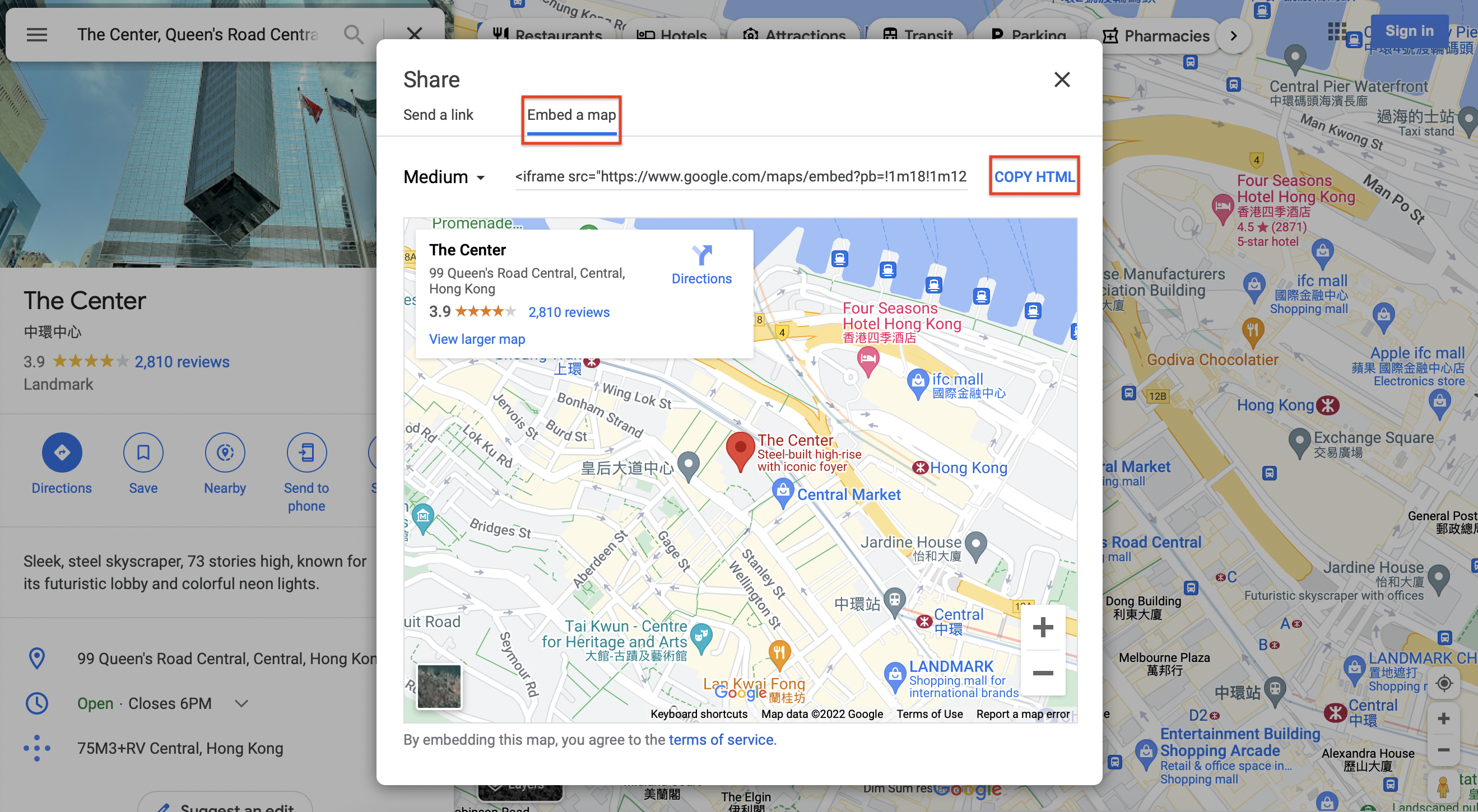This screenshot has height=812, width=1478.
Task: Click the my location target icon
Action: pyautogui.click(x=1444, y=684)
